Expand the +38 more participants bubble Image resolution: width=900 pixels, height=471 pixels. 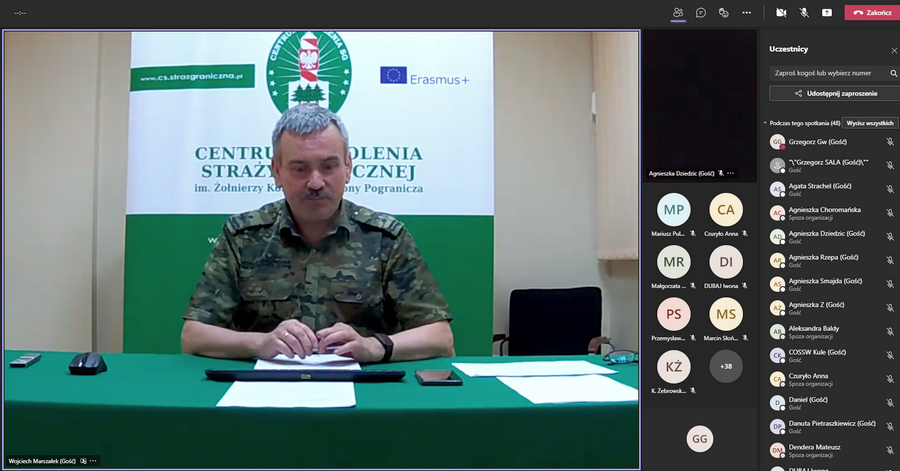(725, 366)
